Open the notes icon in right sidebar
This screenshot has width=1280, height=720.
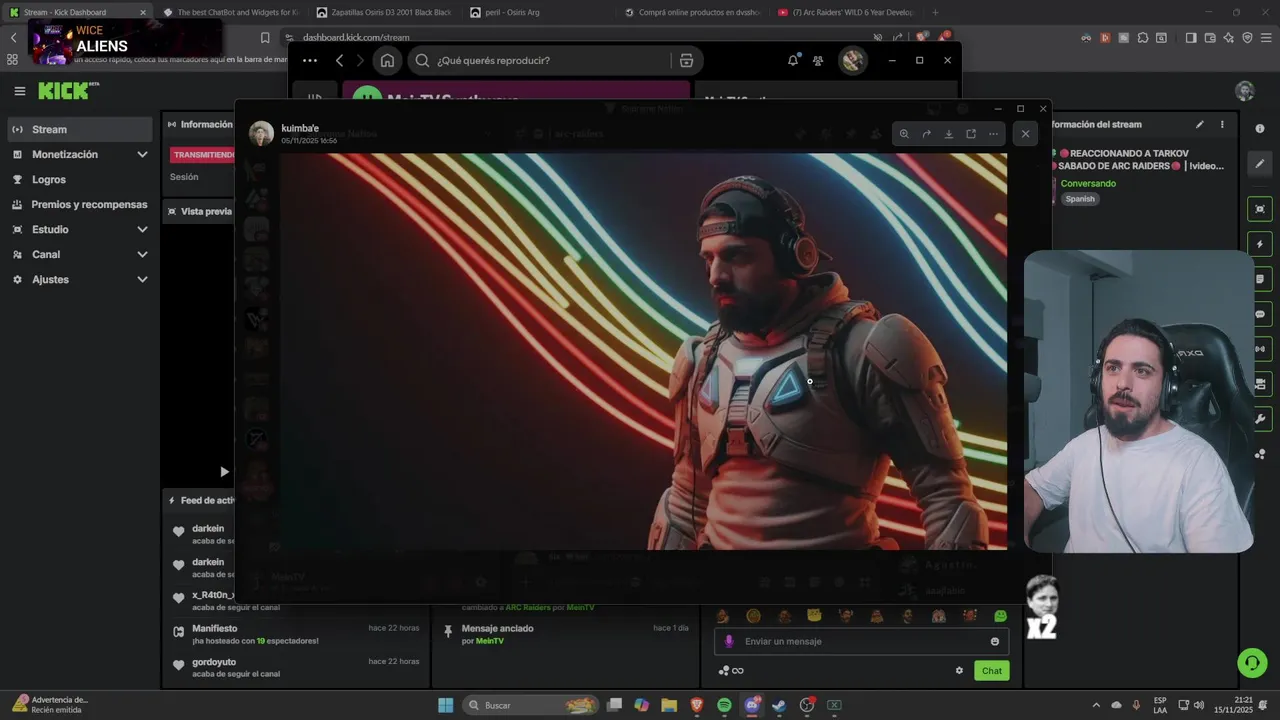pos(1260,279)
